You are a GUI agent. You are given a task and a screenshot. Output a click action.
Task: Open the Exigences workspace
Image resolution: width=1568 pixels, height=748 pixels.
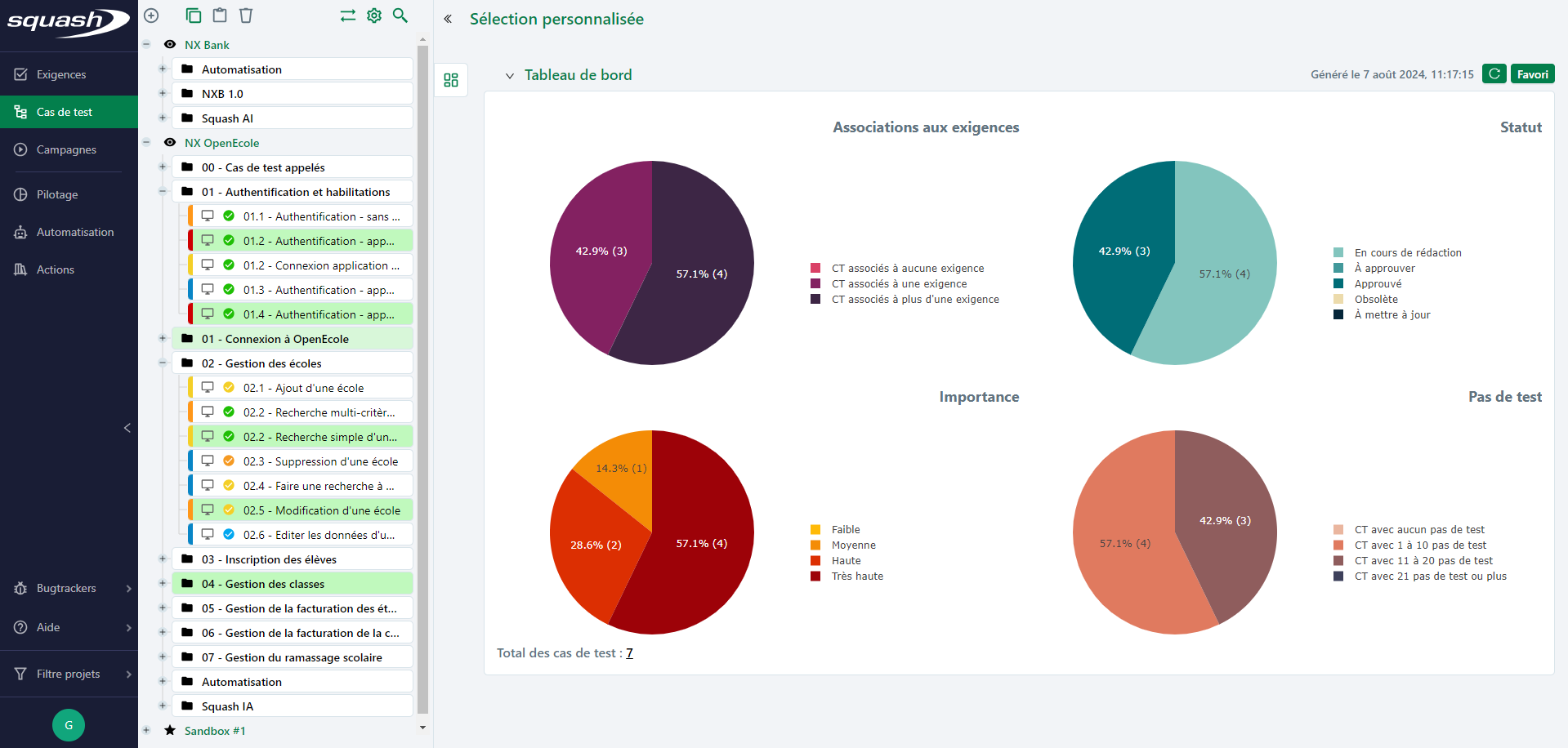tap(61, 74)
